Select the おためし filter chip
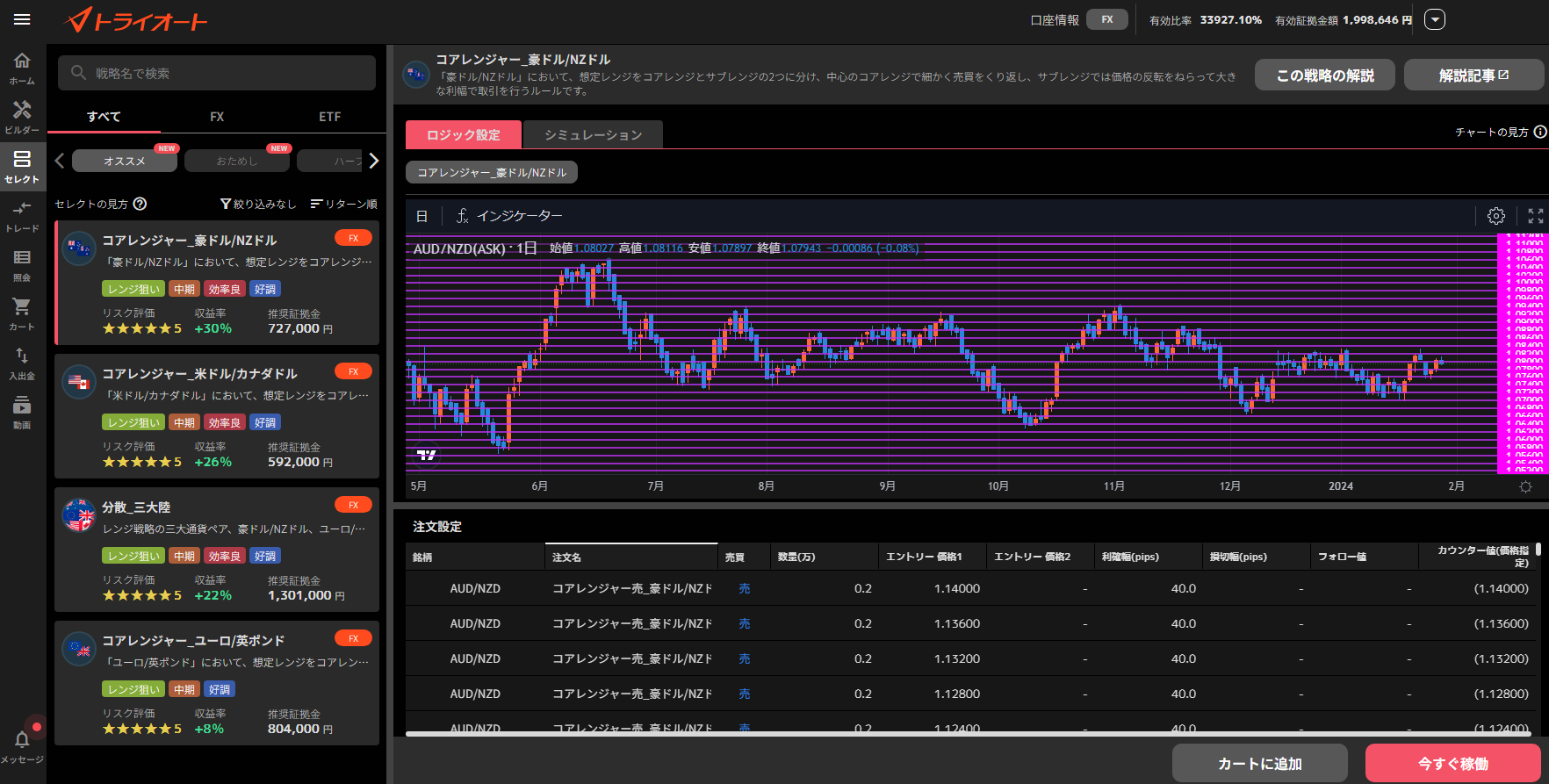Screen dimensions: 1549x784 coord(237,161)
